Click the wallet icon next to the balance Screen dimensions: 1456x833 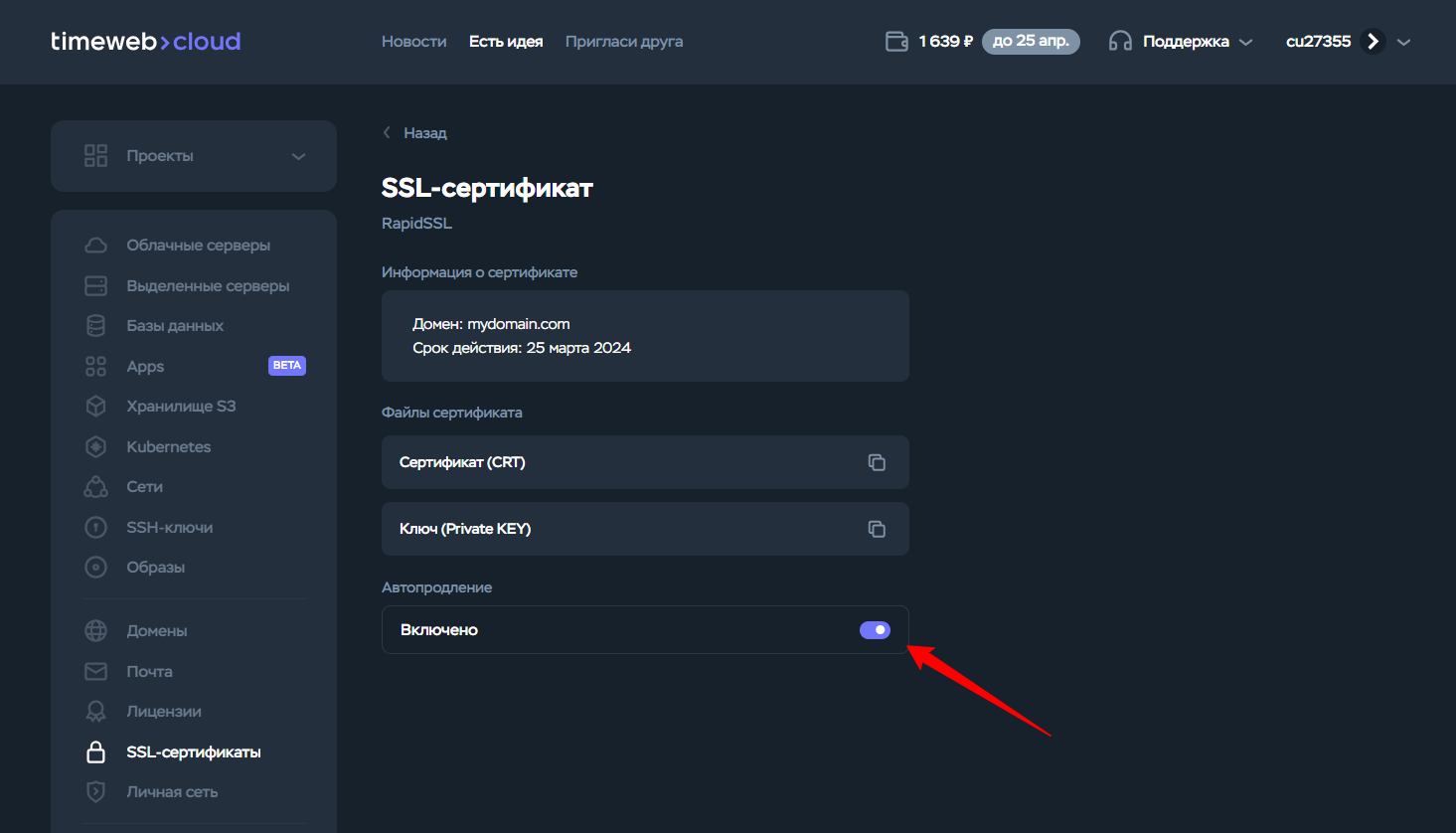(895, 41)
